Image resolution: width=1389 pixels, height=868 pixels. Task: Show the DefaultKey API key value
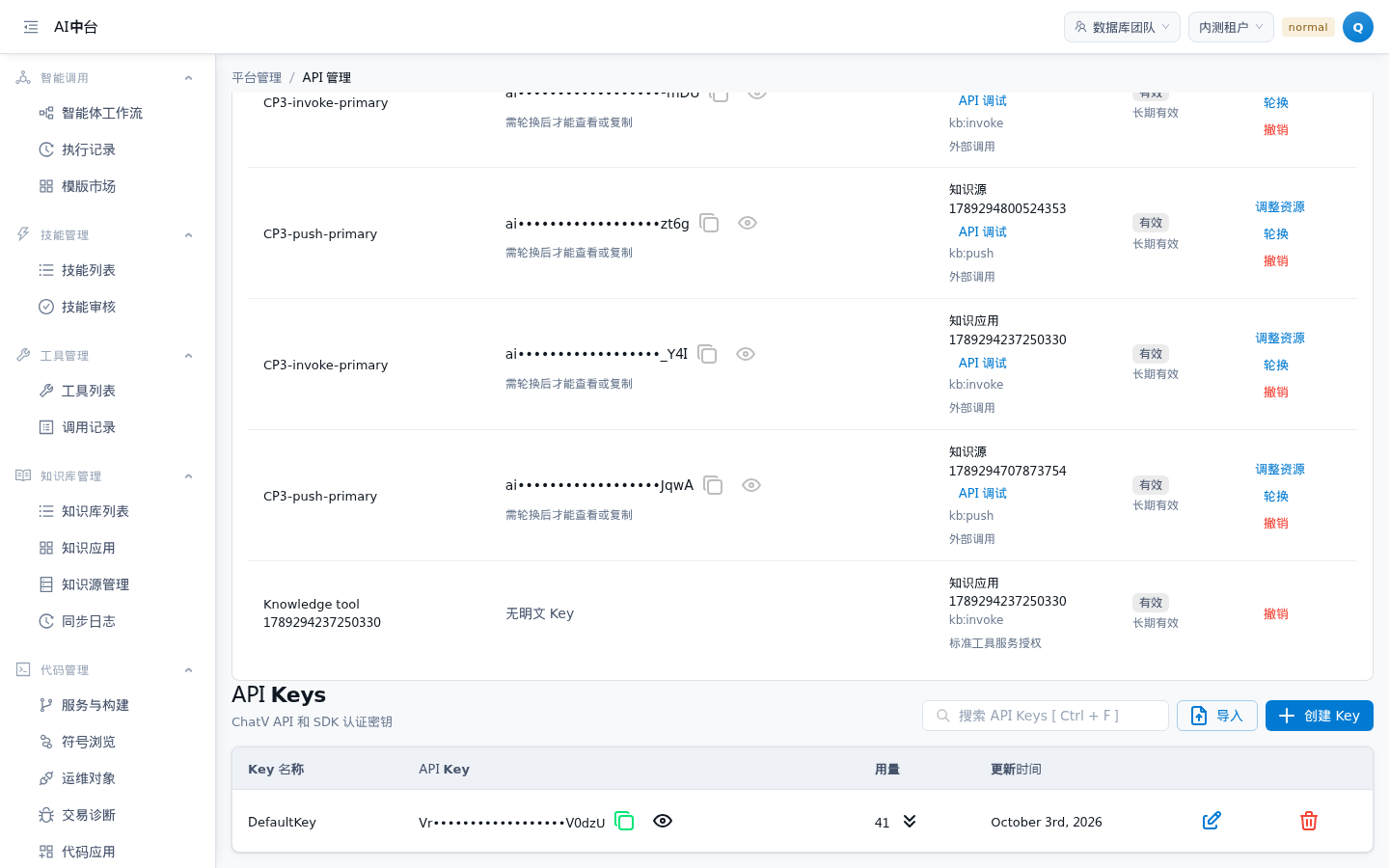pyautogui.click(x=663, y=821)
